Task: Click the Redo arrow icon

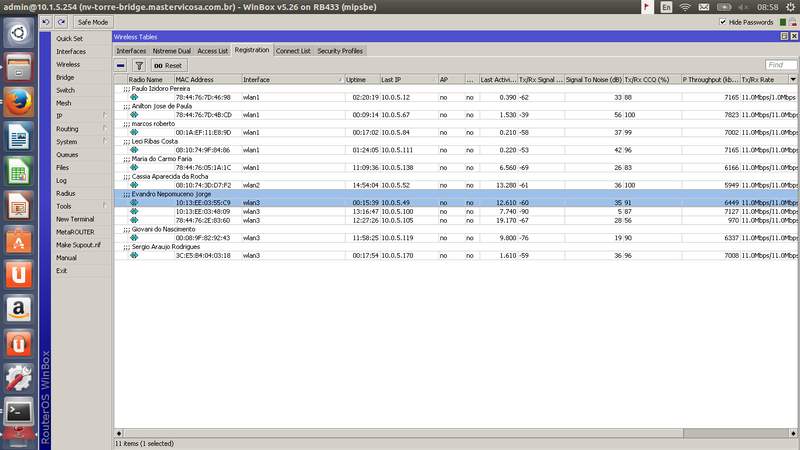Action: click(x=62, y=22)
